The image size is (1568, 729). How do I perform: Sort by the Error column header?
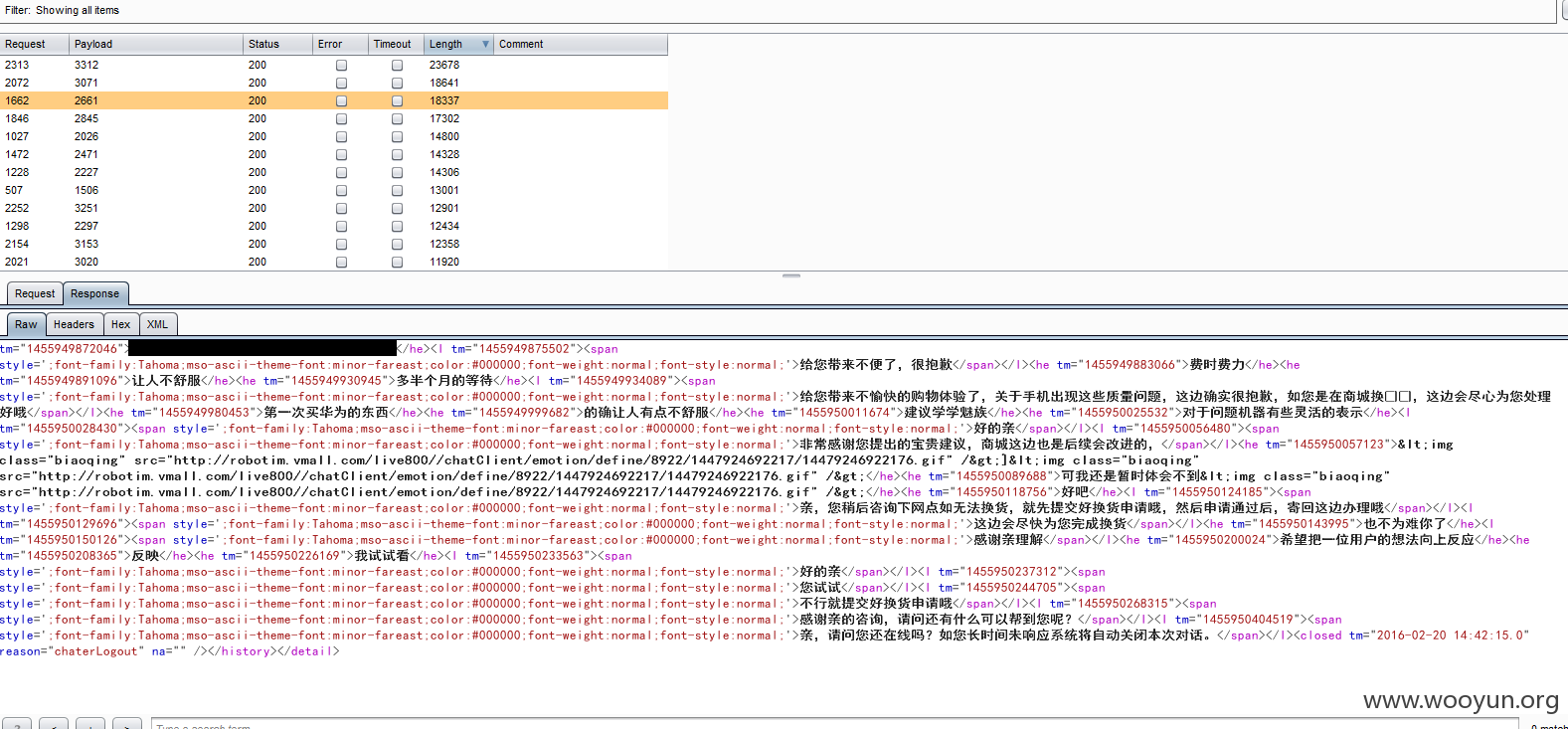coord(340,44)
